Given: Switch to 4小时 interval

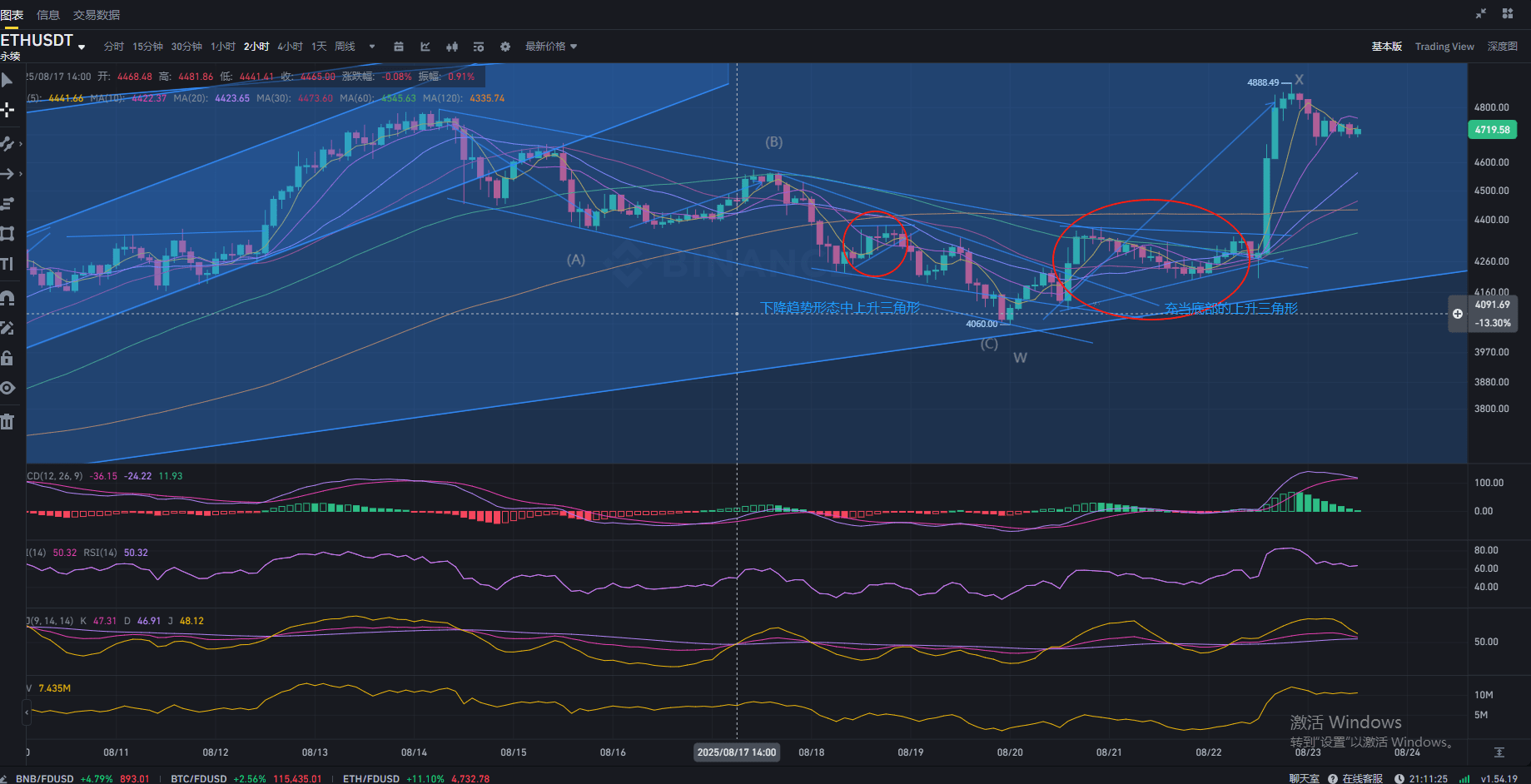Looking at the screenshot, I should pyautogui.click(x=290, y=47).
